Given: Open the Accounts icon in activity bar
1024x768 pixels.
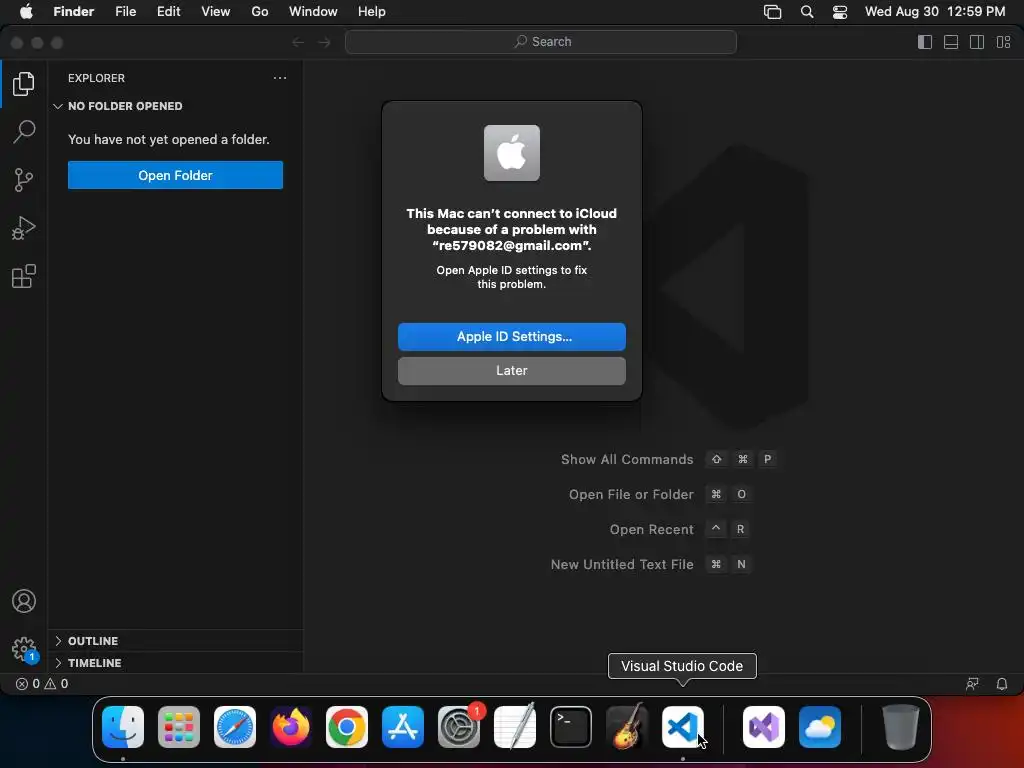Looking at the screenshot, I should [x=24, y=601].
